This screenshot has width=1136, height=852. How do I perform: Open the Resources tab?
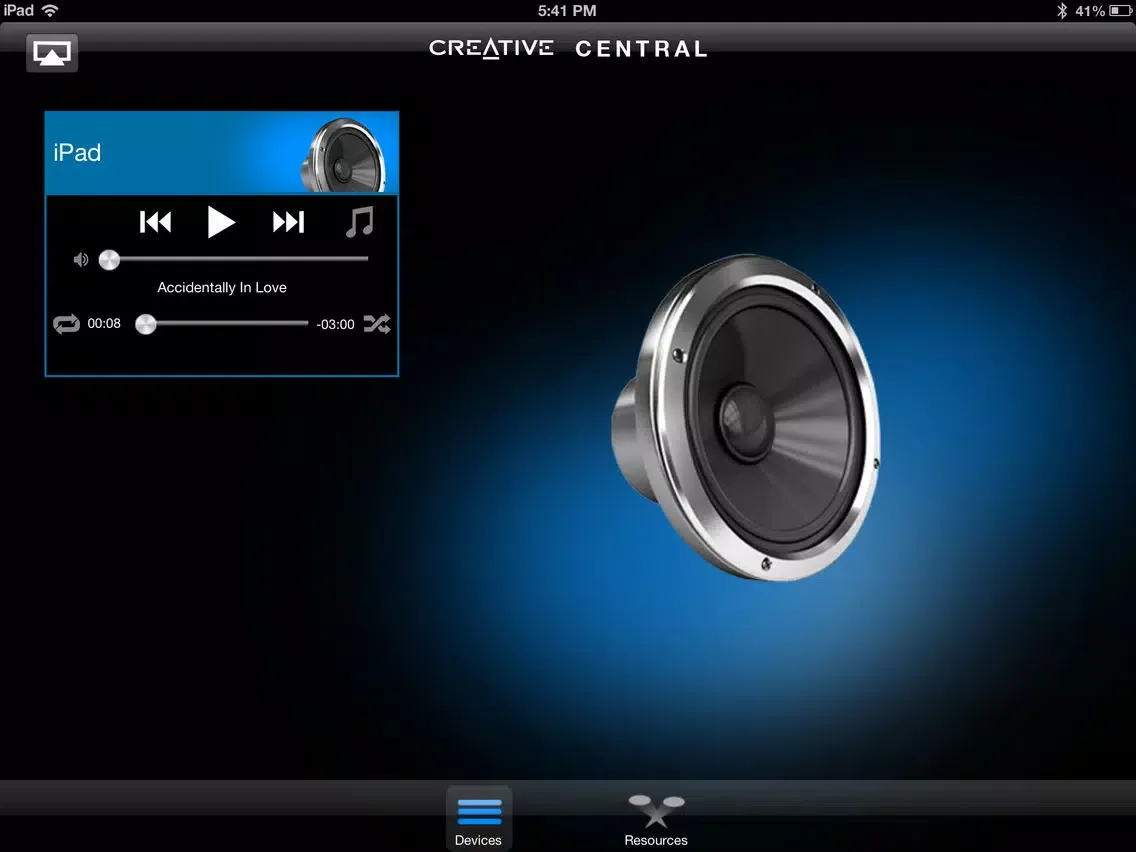(x=656, y=819)
